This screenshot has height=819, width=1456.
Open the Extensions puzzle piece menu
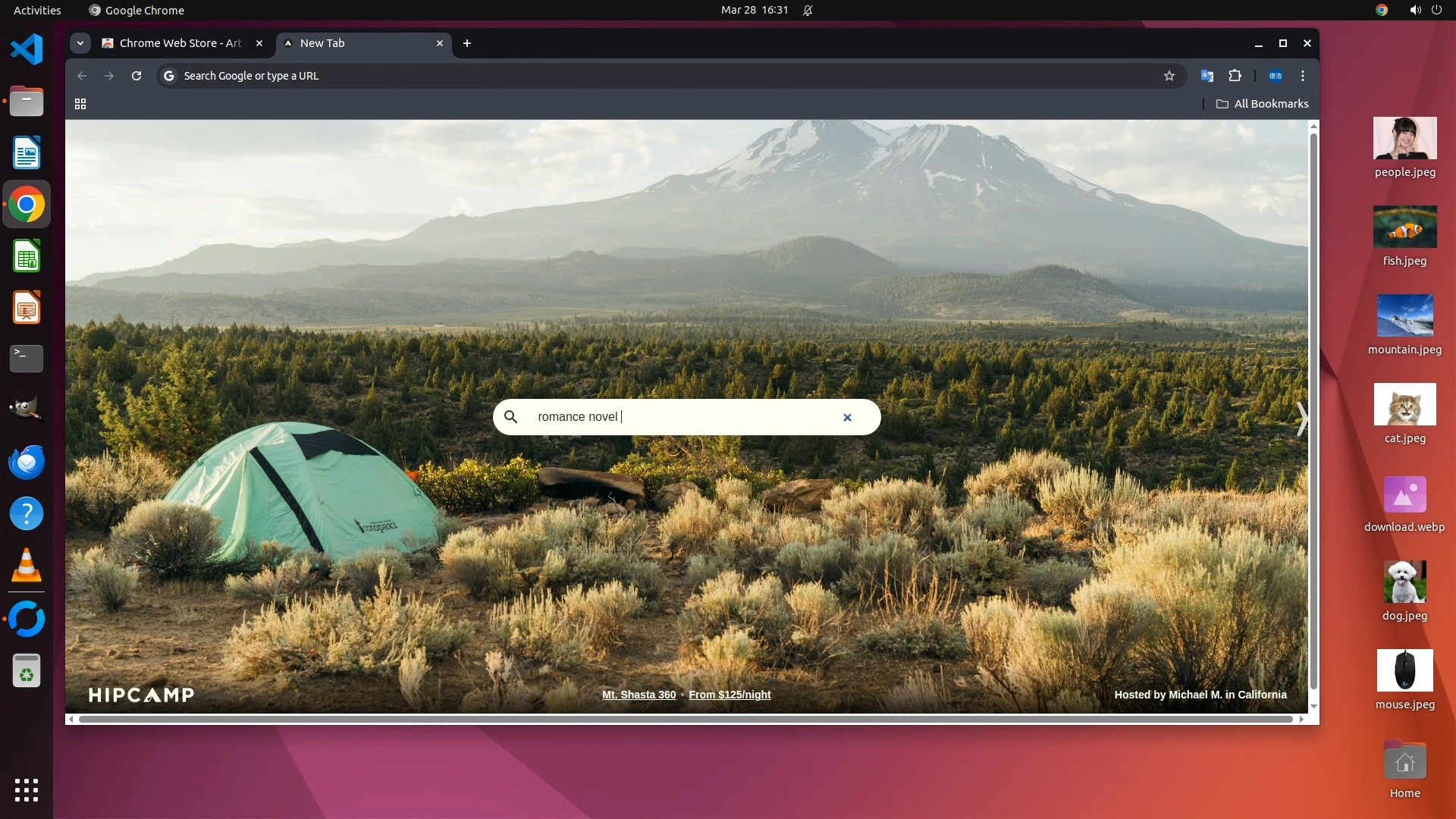1235,76
